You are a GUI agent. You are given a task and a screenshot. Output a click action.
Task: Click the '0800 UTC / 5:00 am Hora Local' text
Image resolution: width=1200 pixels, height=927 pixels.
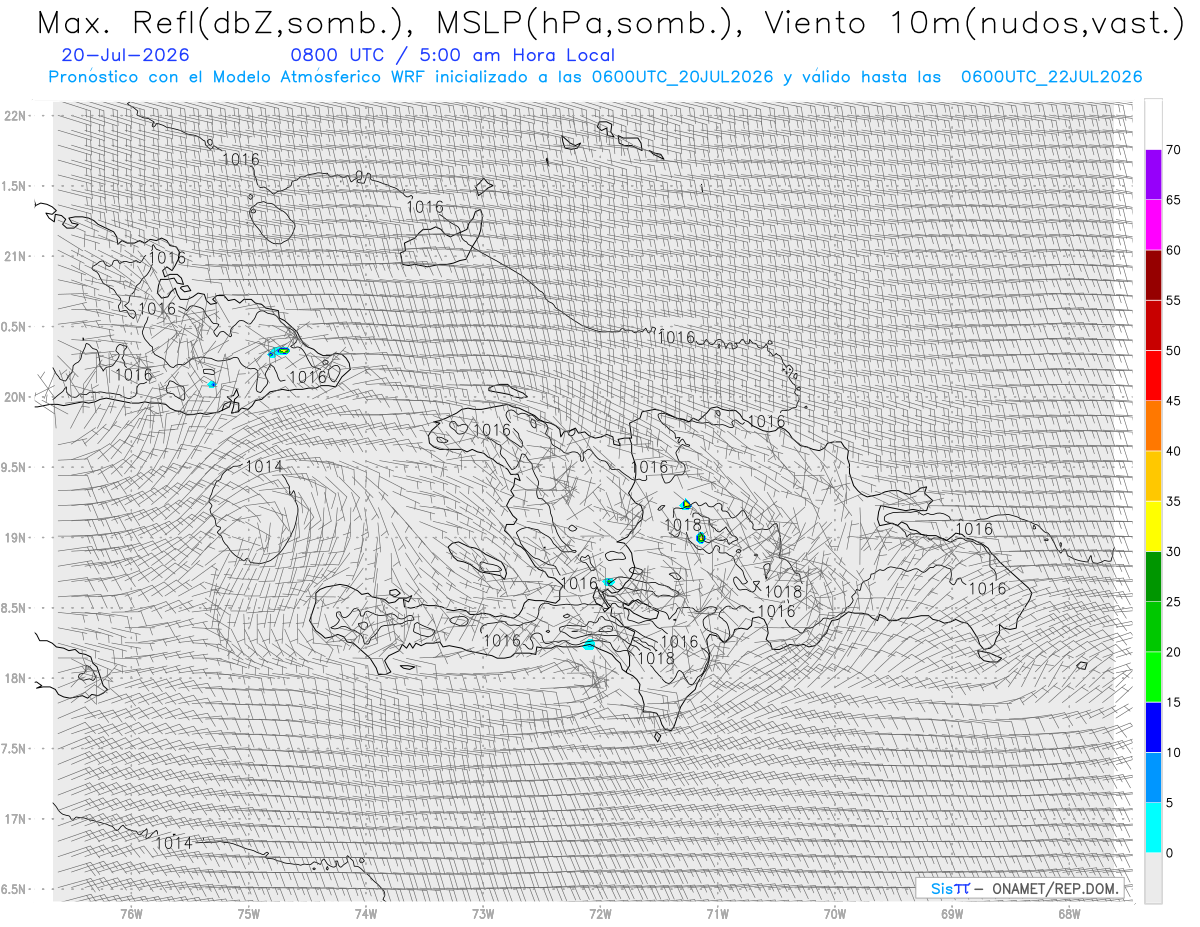click(x=453, y=55)
